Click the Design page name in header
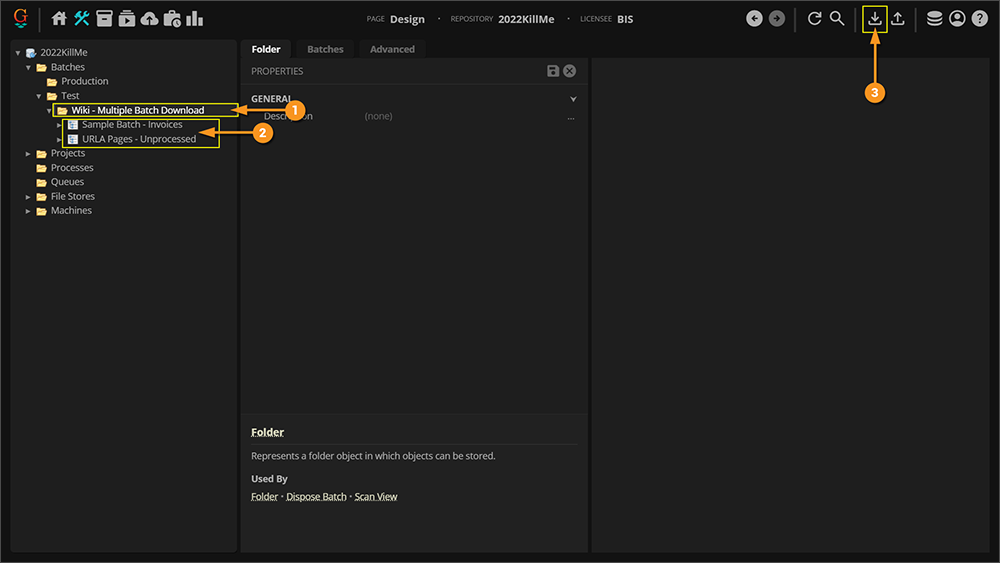The height and width of the screenshot is (563, 1000). 408,19
